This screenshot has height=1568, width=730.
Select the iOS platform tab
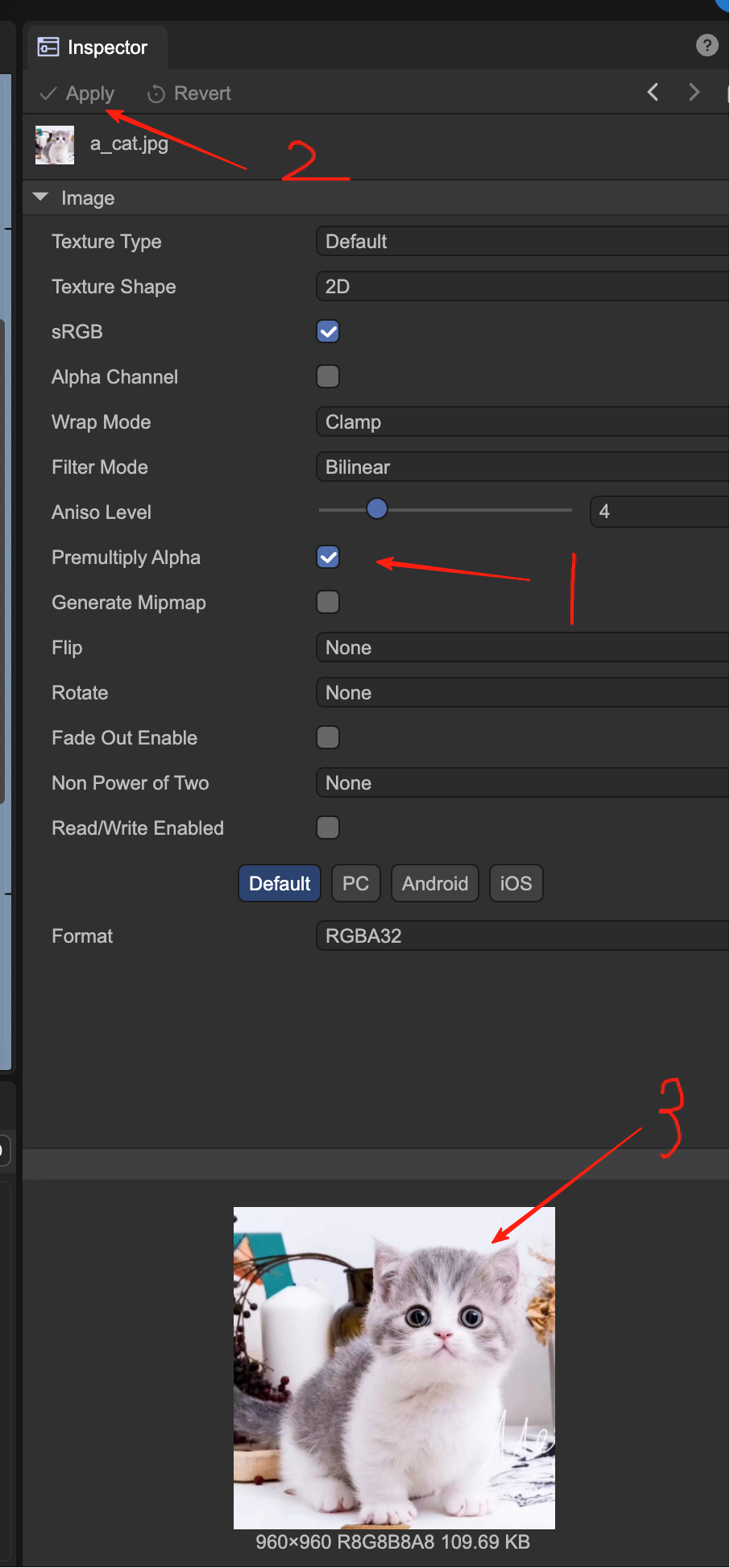516,884
